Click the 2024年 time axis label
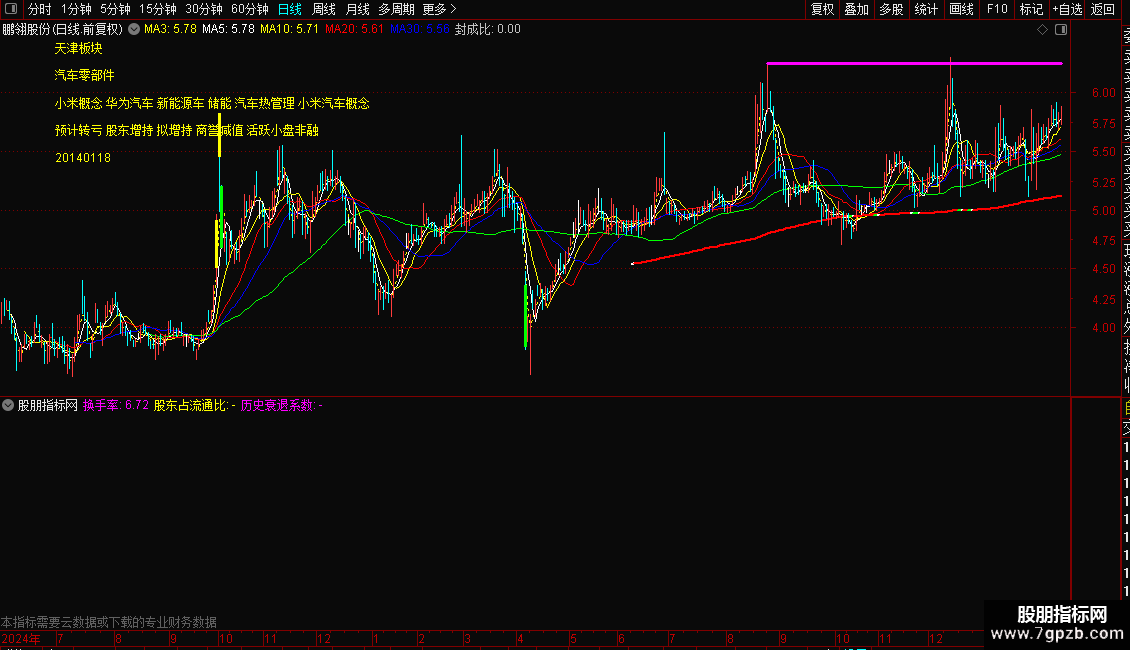1130x650 pixels. coord(22,638)
